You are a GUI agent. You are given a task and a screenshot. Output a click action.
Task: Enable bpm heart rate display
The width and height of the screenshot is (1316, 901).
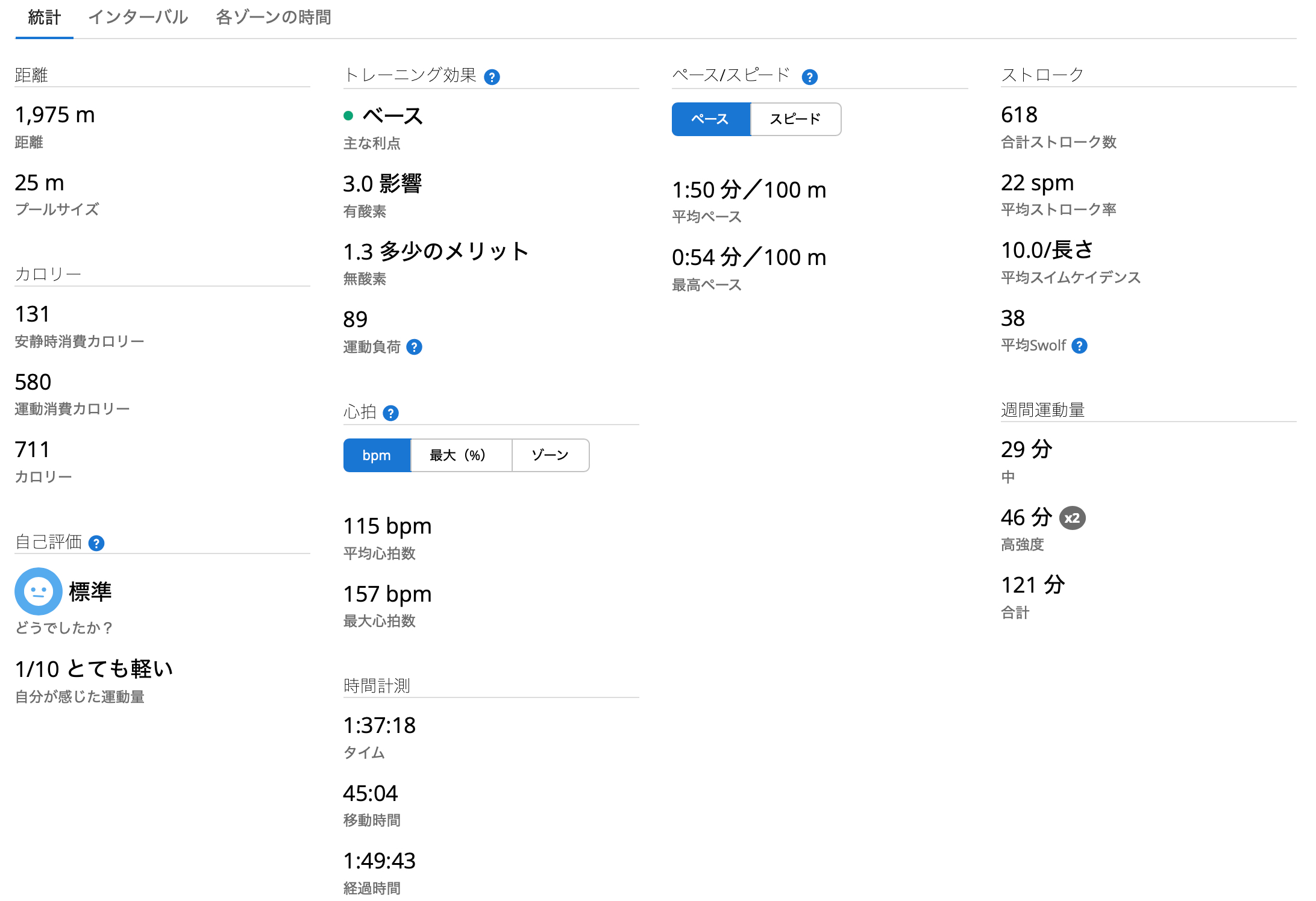[x=377, y=455]
